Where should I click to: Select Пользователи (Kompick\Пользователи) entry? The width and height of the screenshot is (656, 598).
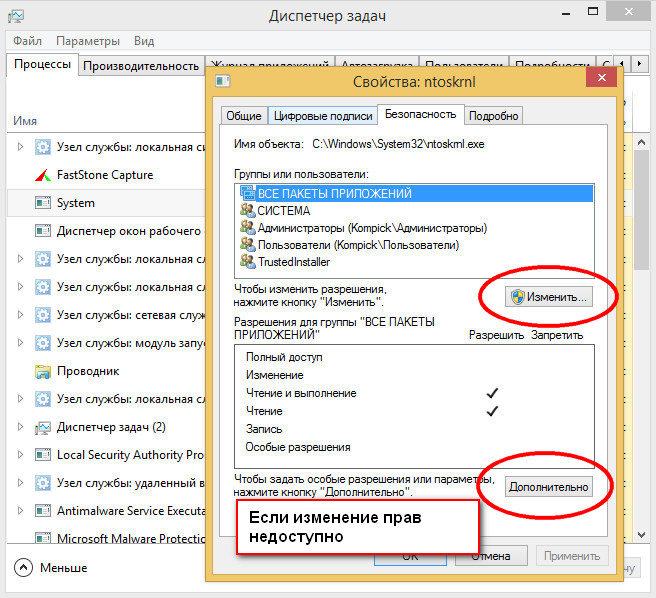[x=359, y=245]
